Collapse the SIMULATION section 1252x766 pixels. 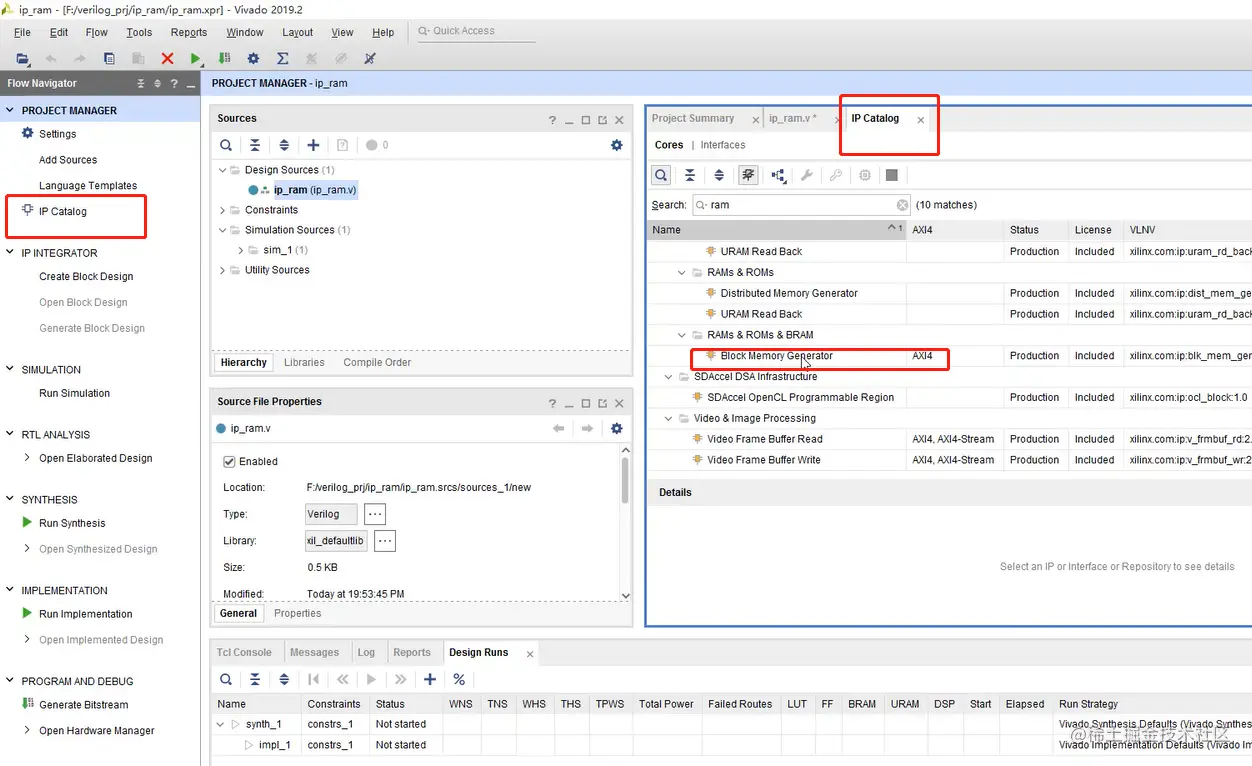tap(11, 370)
